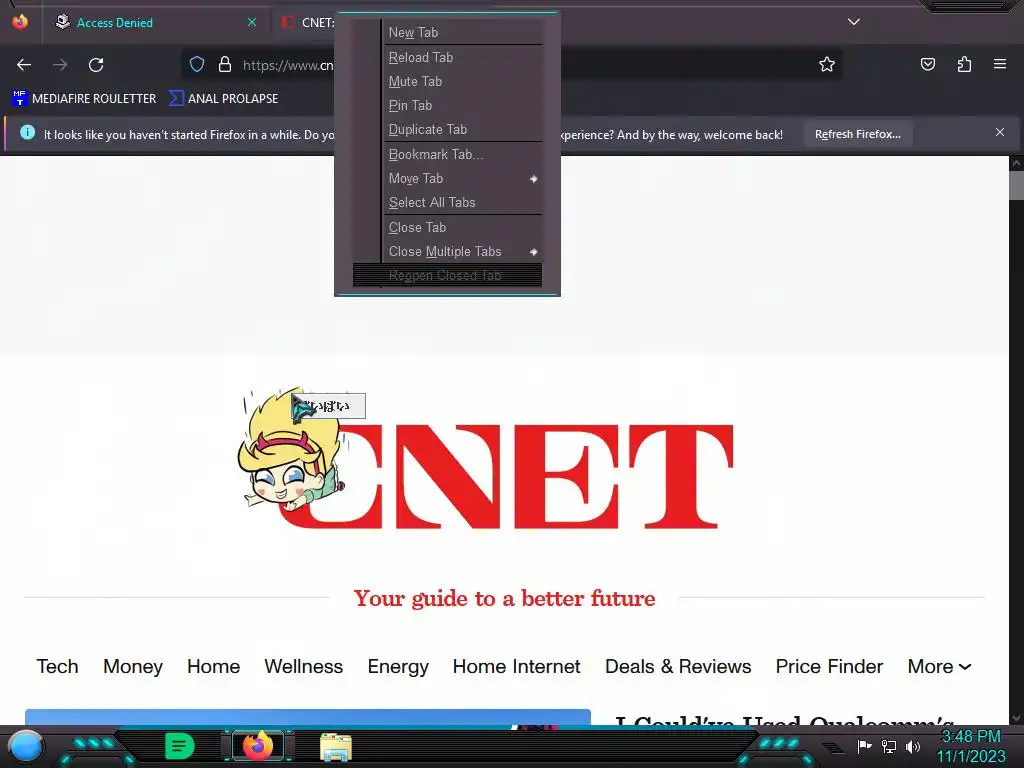Open the Firefox hamburger application menu
This screenshot has width=1024, height=768.
(1000, 64)
